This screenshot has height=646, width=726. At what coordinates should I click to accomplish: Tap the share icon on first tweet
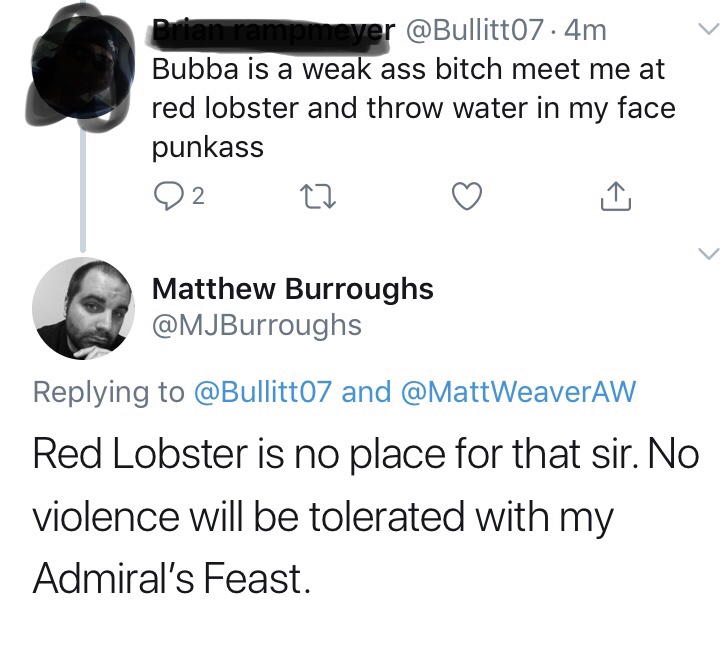617,198
